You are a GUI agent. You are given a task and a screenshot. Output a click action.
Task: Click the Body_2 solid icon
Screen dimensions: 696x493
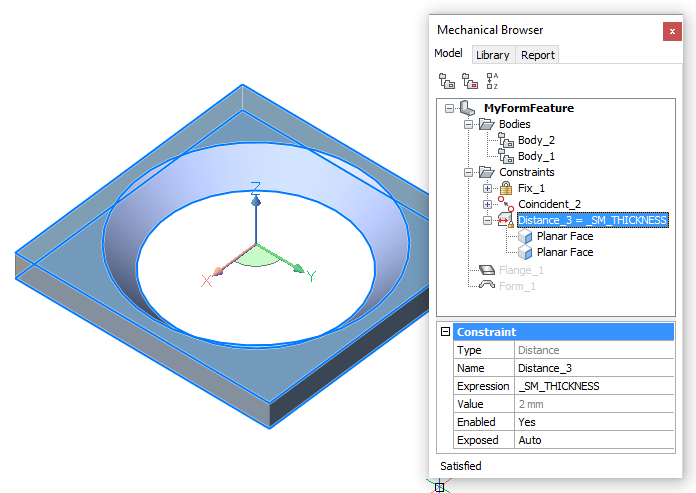tap(505, 140)
